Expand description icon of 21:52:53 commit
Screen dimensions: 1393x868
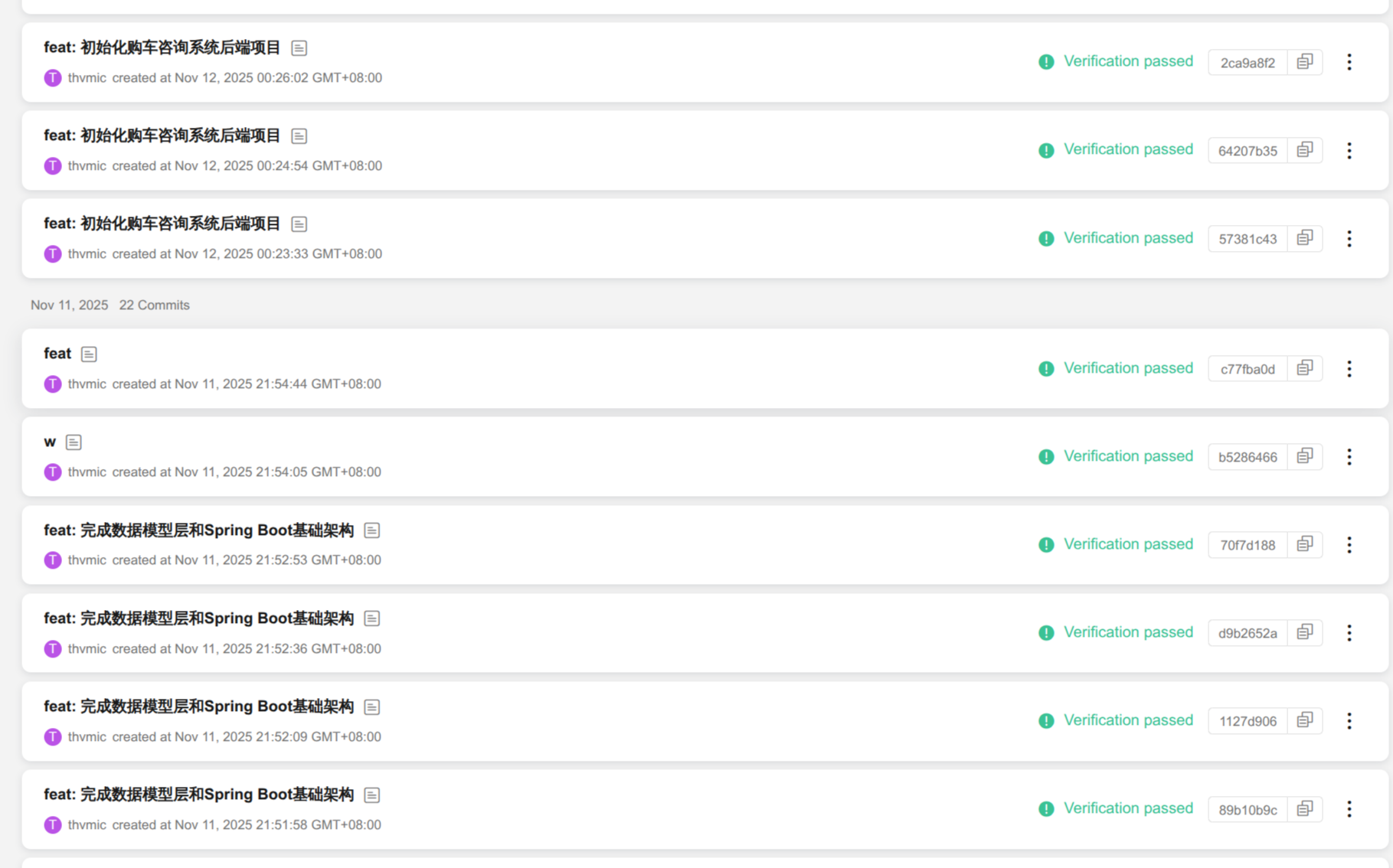pos(372,530)
